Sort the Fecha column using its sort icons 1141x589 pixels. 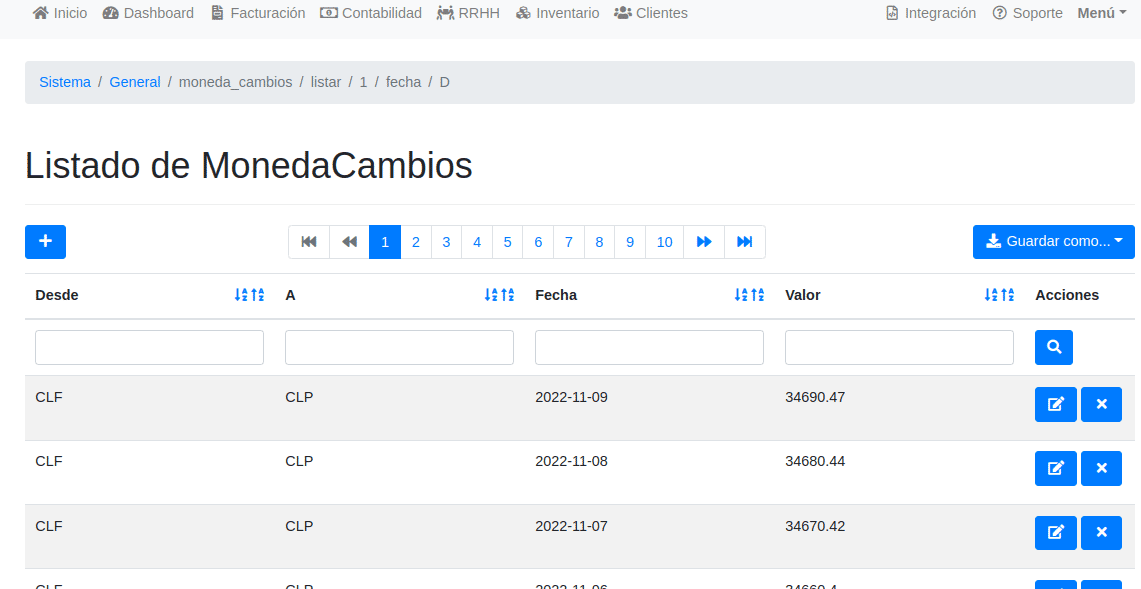click(749, 295)
